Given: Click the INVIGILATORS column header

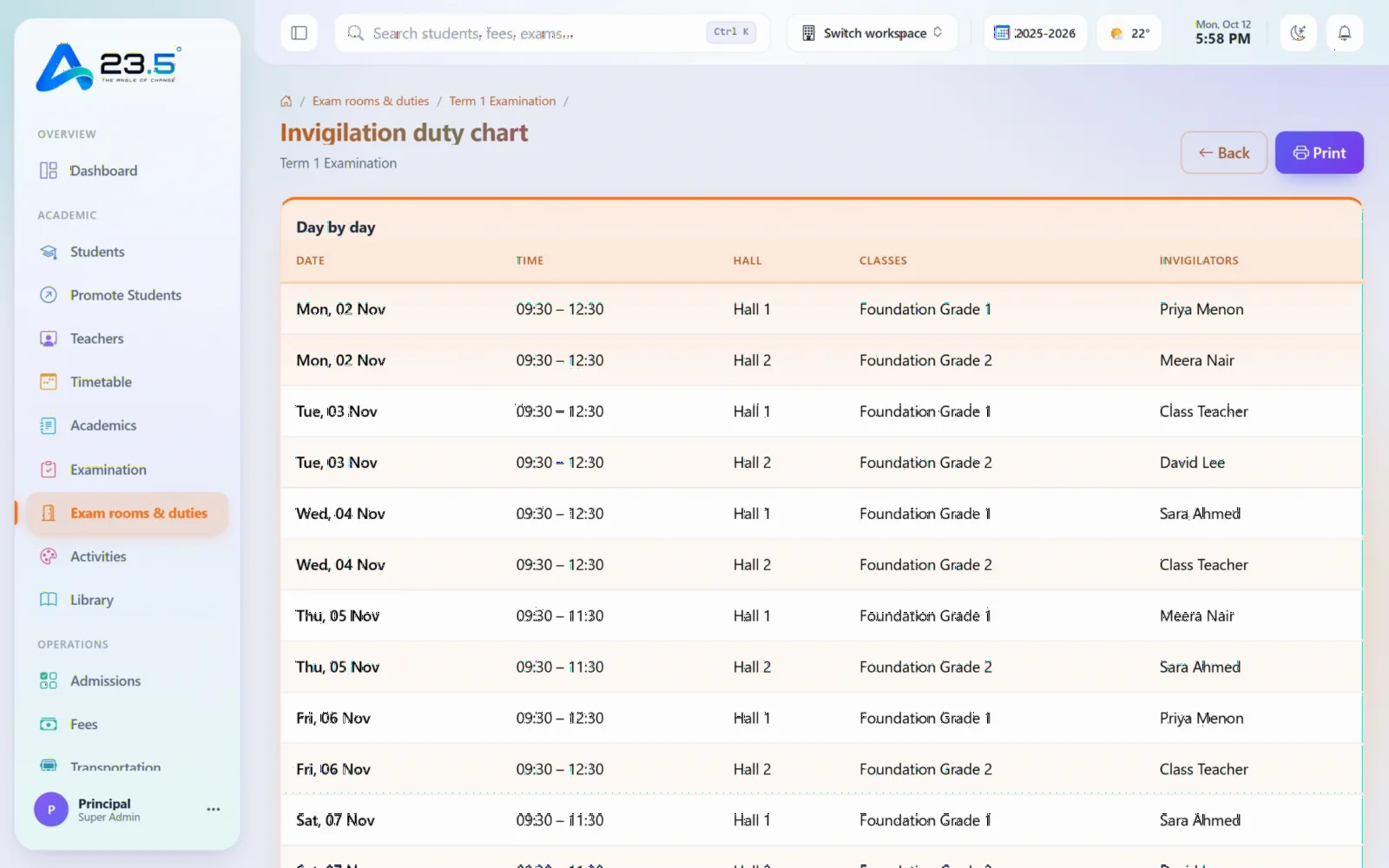Looking at the screenshot, I should (1199, 260).
